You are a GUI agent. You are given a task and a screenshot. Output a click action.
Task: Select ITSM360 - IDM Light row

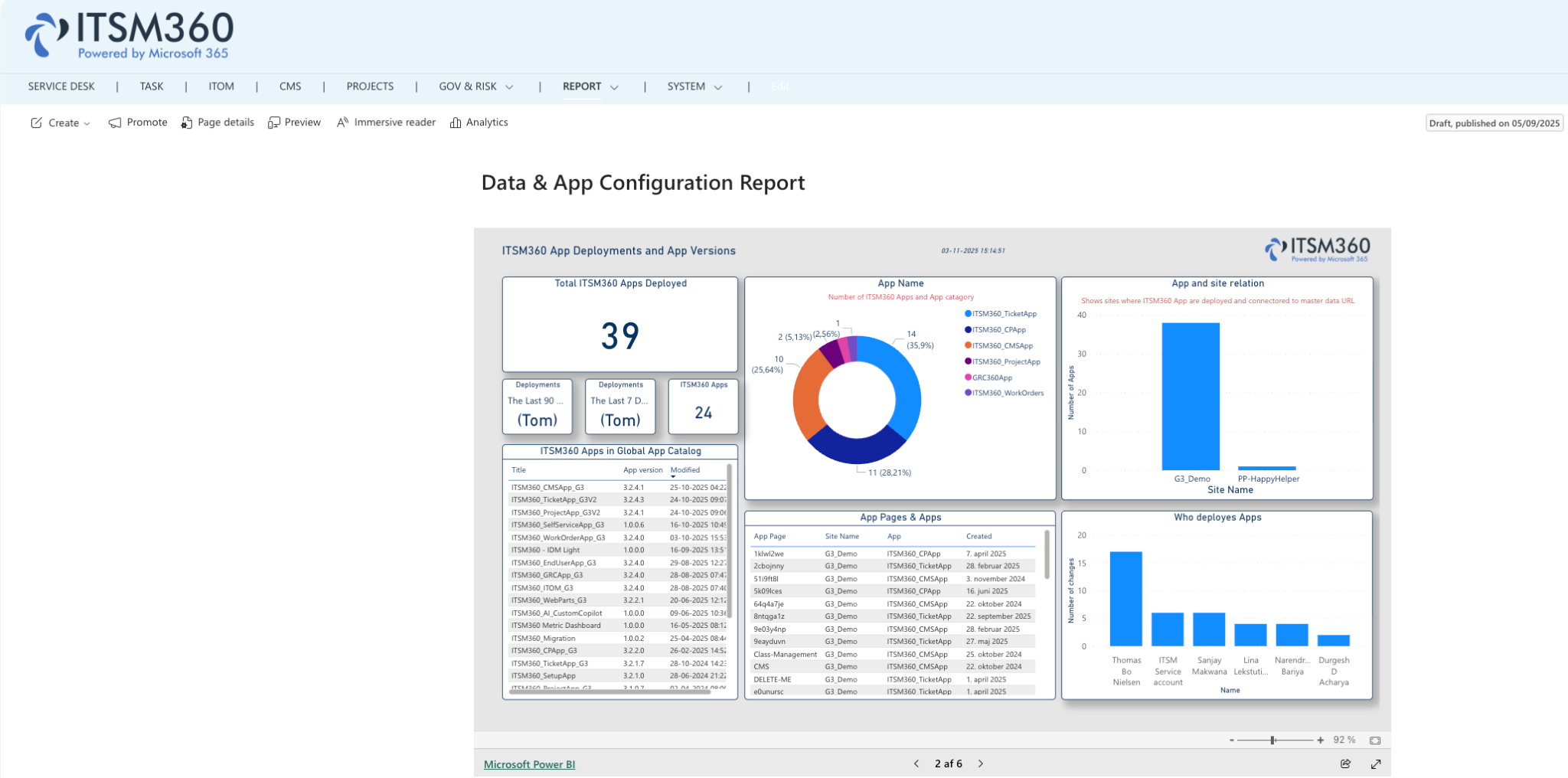617,550
